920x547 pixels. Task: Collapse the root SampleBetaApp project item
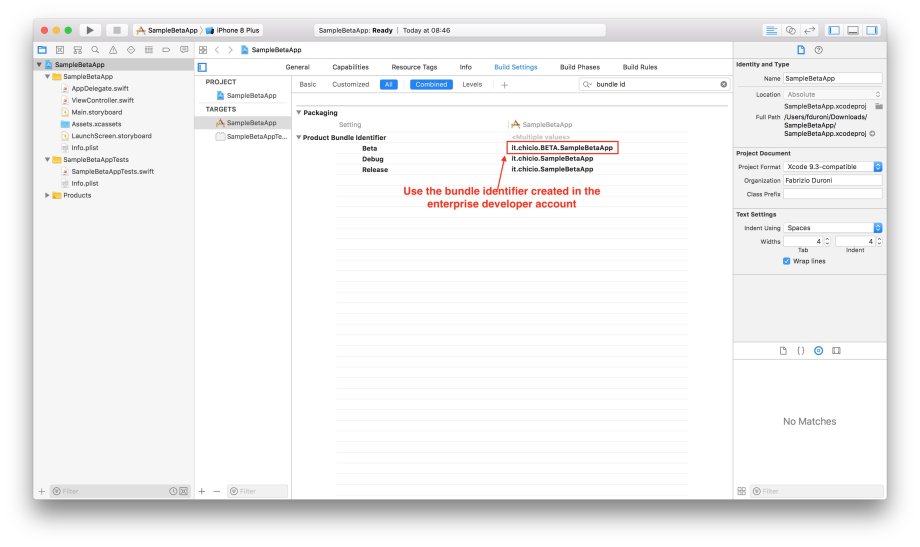39,65
